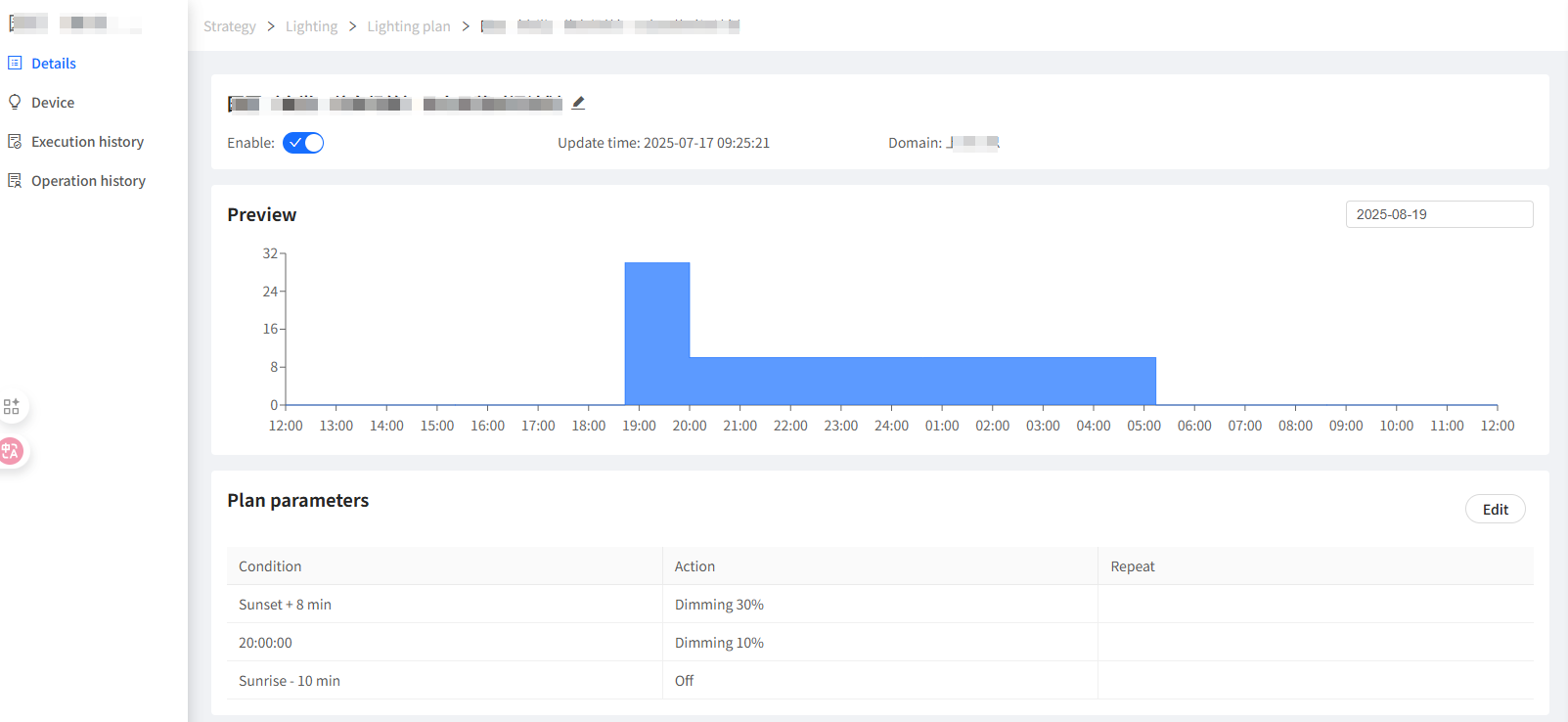Click the Off action cell
Screen dimensions: 1568x722
[880, 681]
